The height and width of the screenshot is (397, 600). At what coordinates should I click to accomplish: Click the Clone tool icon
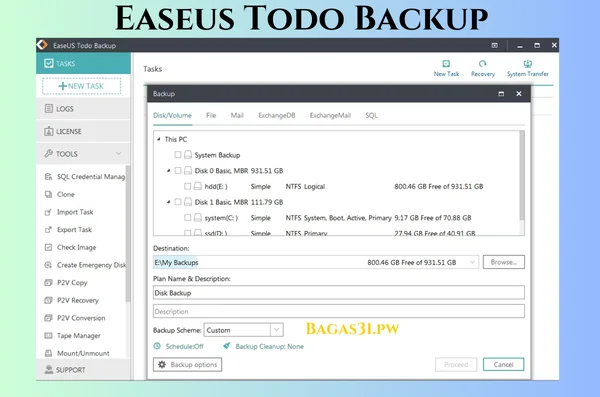click(48, 194)
